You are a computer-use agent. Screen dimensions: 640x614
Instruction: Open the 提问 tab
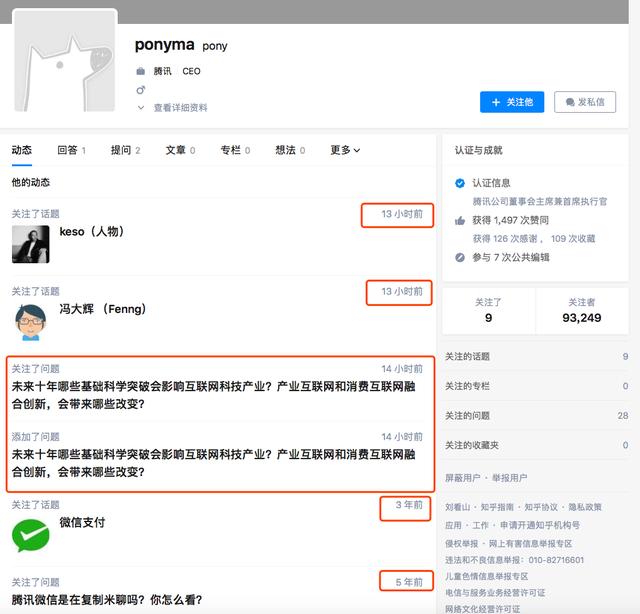125,150
